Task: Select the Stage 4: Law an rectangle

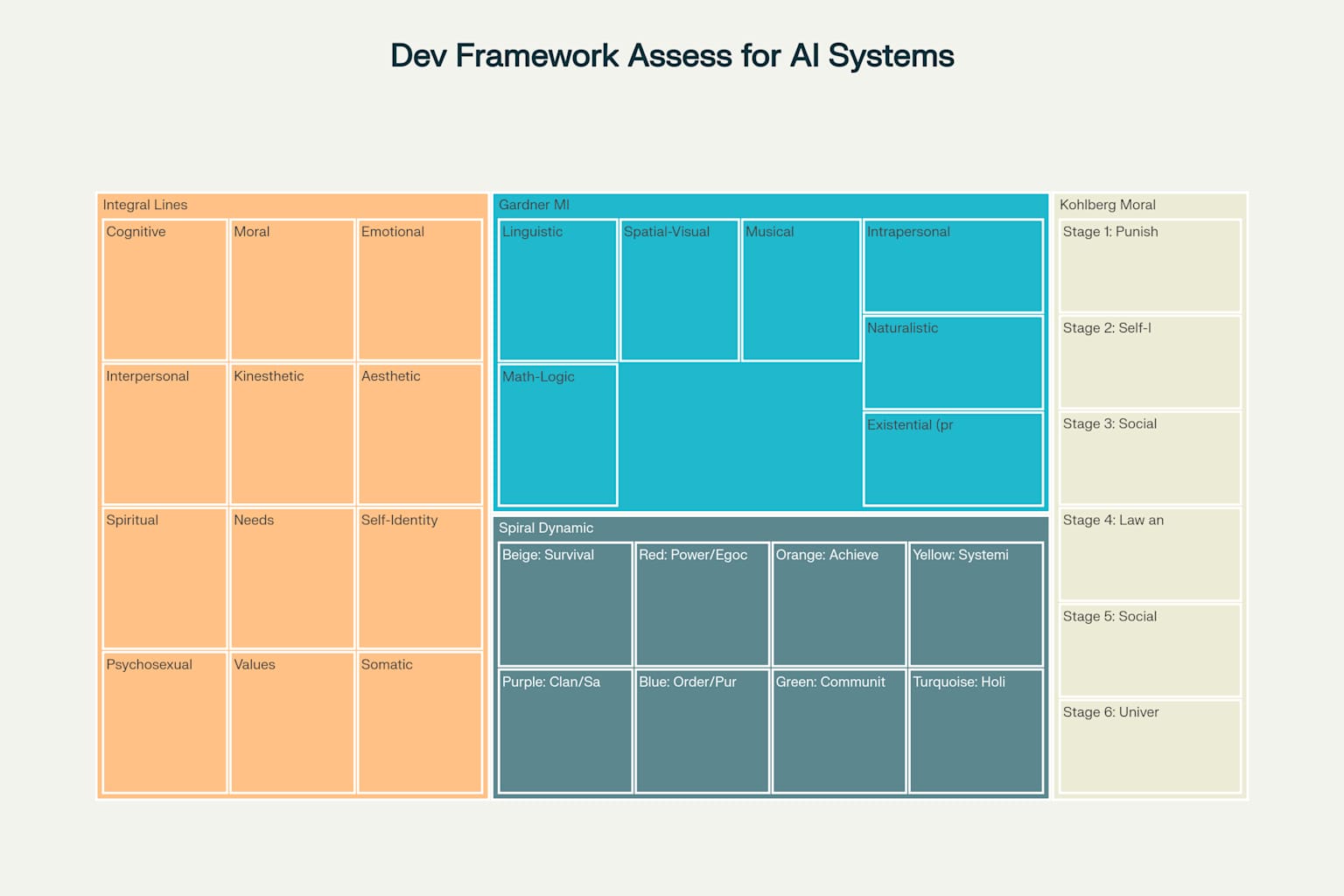Action: [x=1149, y=554]
